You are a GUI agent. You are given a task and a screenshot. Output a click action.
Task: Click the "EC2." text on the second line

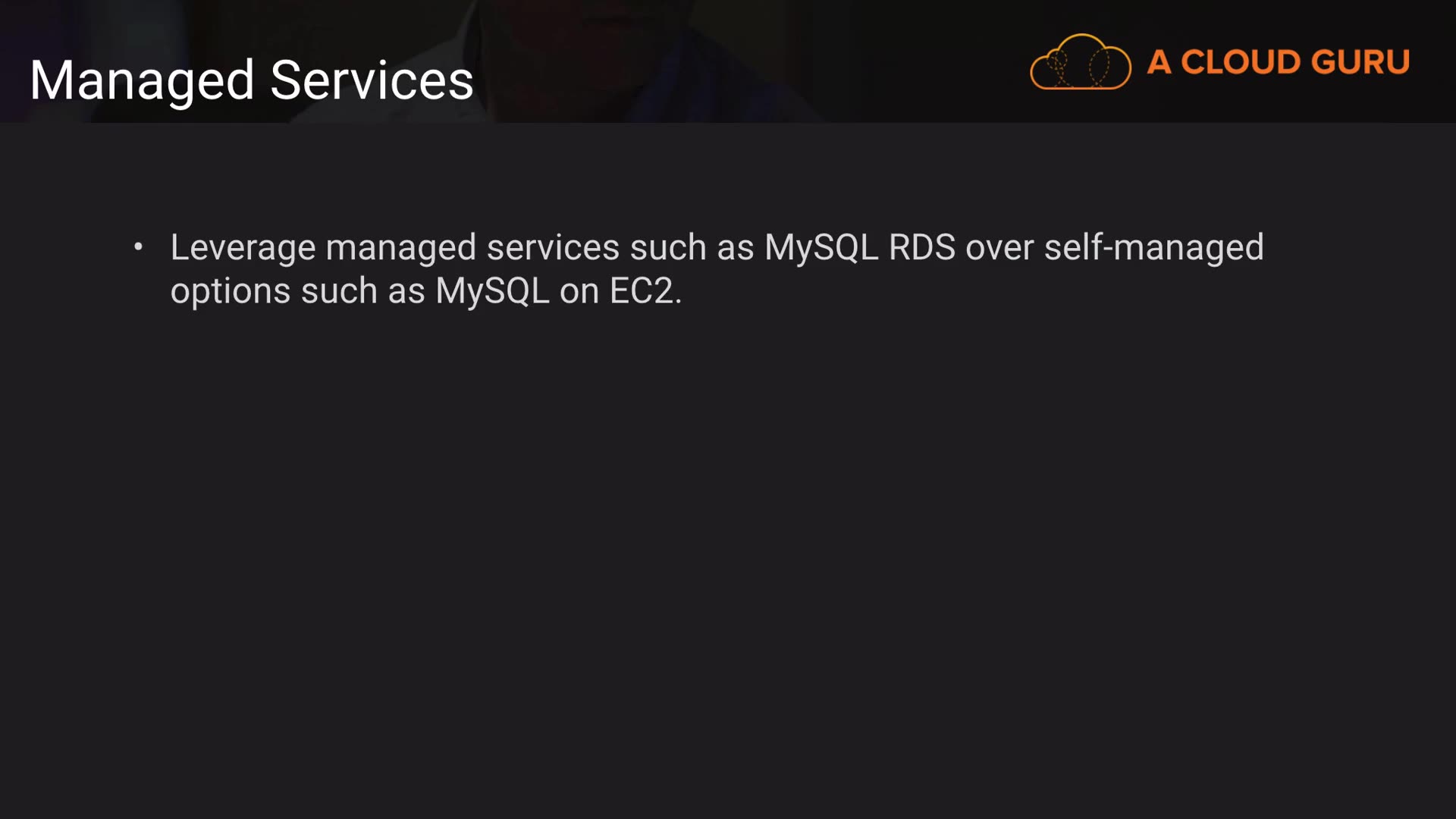[645, 291]
